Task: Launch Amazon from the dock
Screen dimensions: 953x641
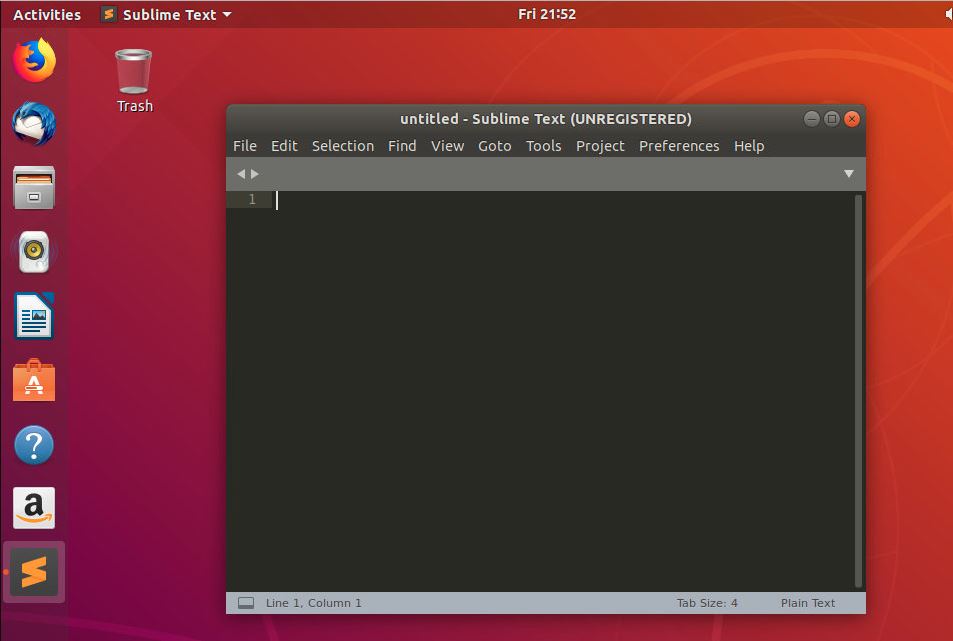Action: pyautogui.click(x=34, y=508)
